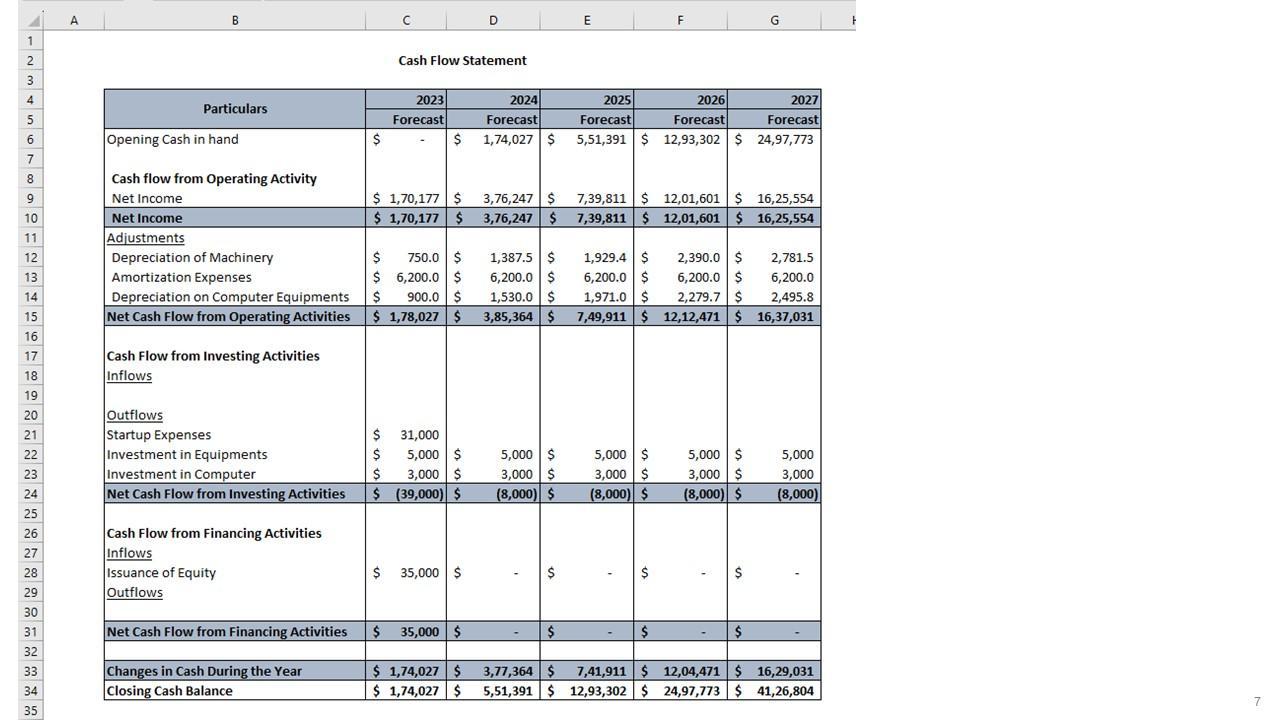Viewport: 1280px width, 720px height.
Task: Select change in cash value 7,41,911
Action: (587, 671)
